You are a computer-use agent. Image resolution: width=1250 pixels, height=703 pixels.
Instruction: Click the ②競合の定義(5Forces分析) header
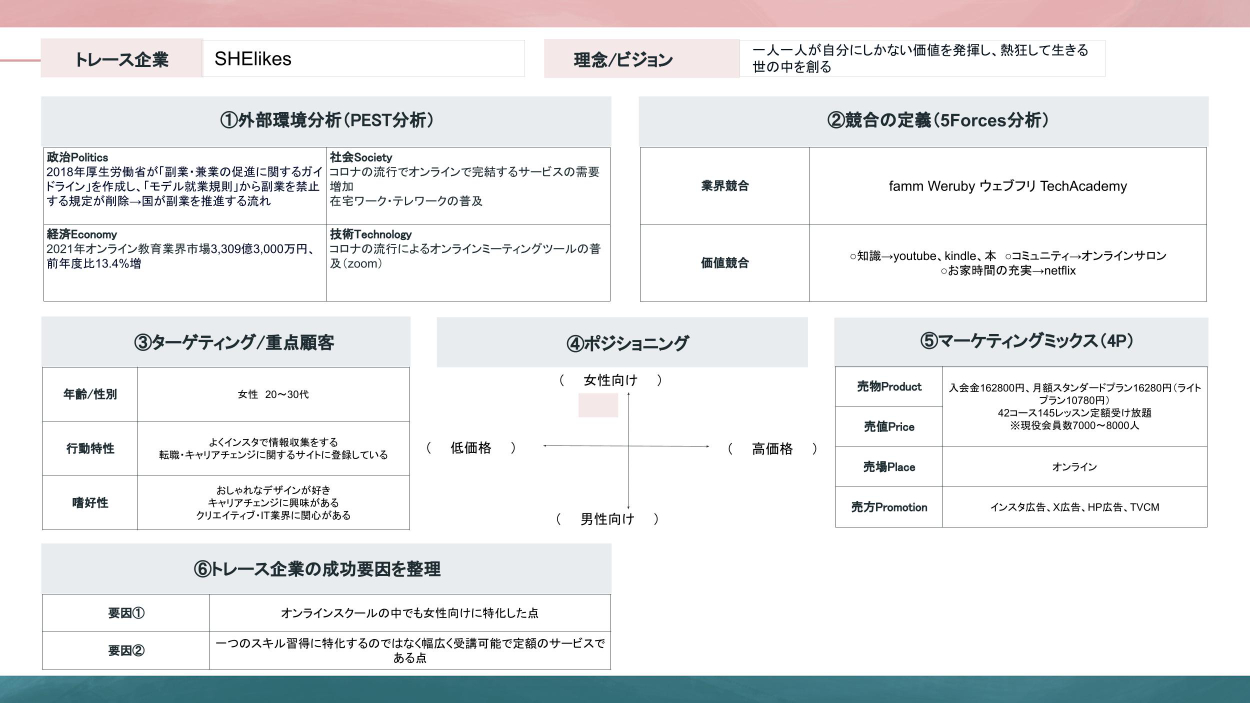(923, 121)
